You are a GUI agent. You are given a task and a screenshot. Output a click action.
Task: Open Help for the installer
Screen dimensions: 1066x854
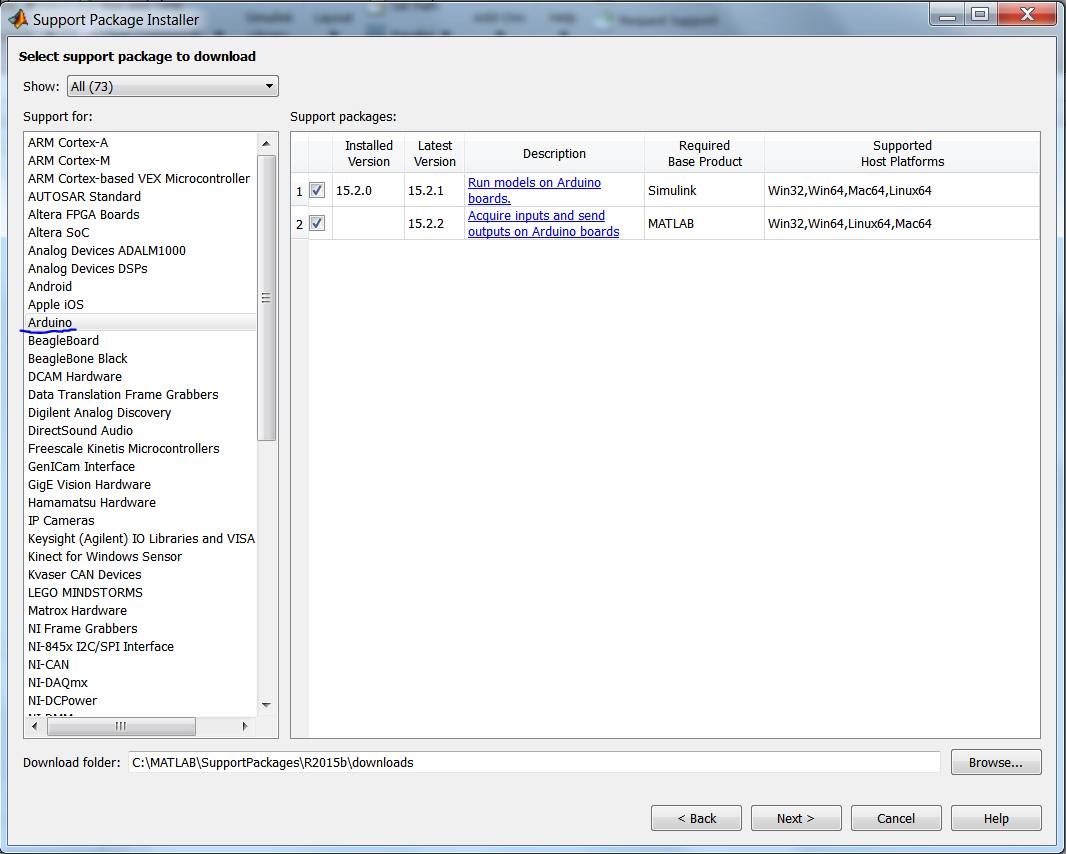996,818
